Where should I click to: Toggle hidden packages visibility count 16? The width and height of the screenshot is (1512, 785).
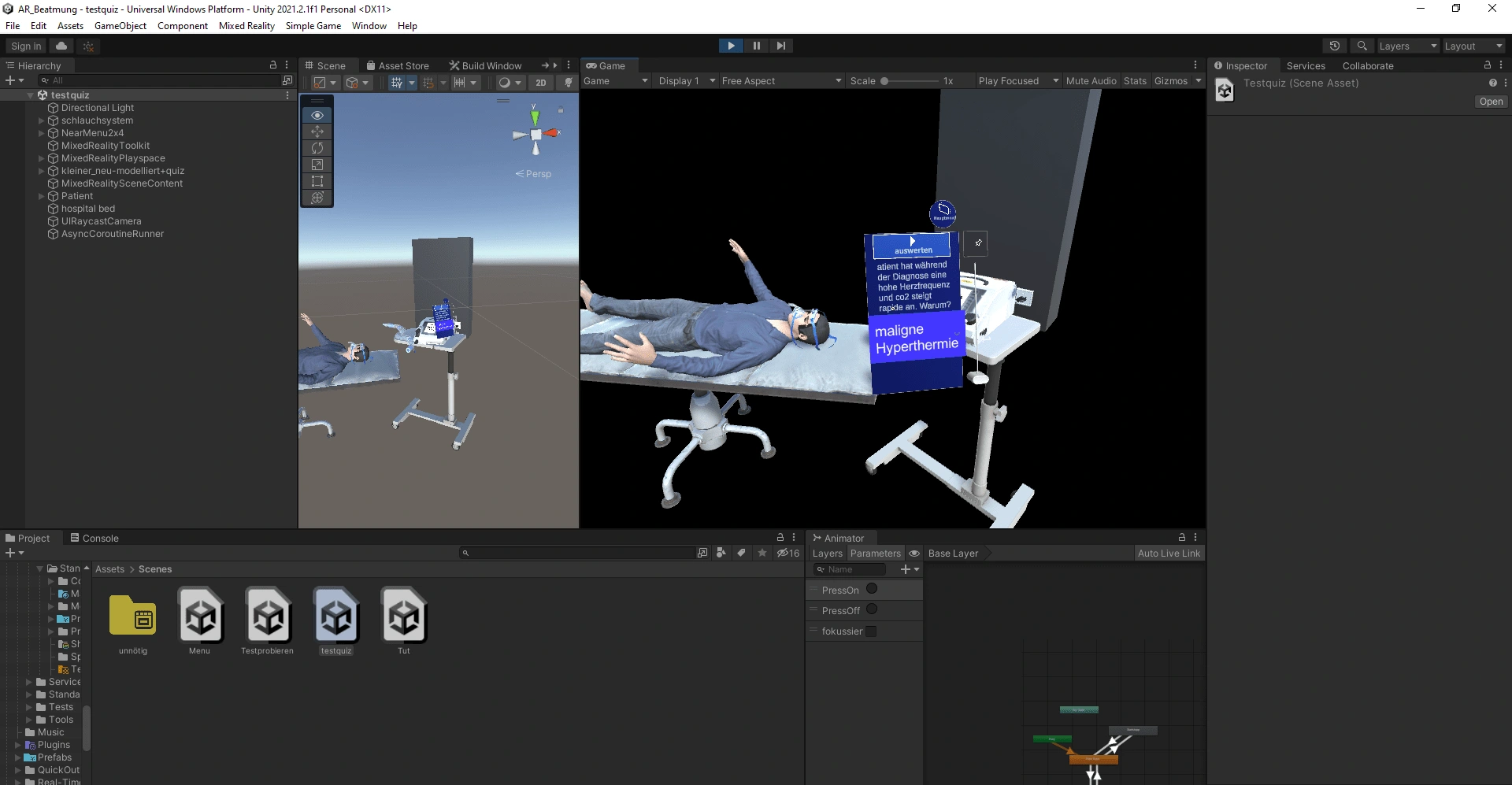coord(788,553)
